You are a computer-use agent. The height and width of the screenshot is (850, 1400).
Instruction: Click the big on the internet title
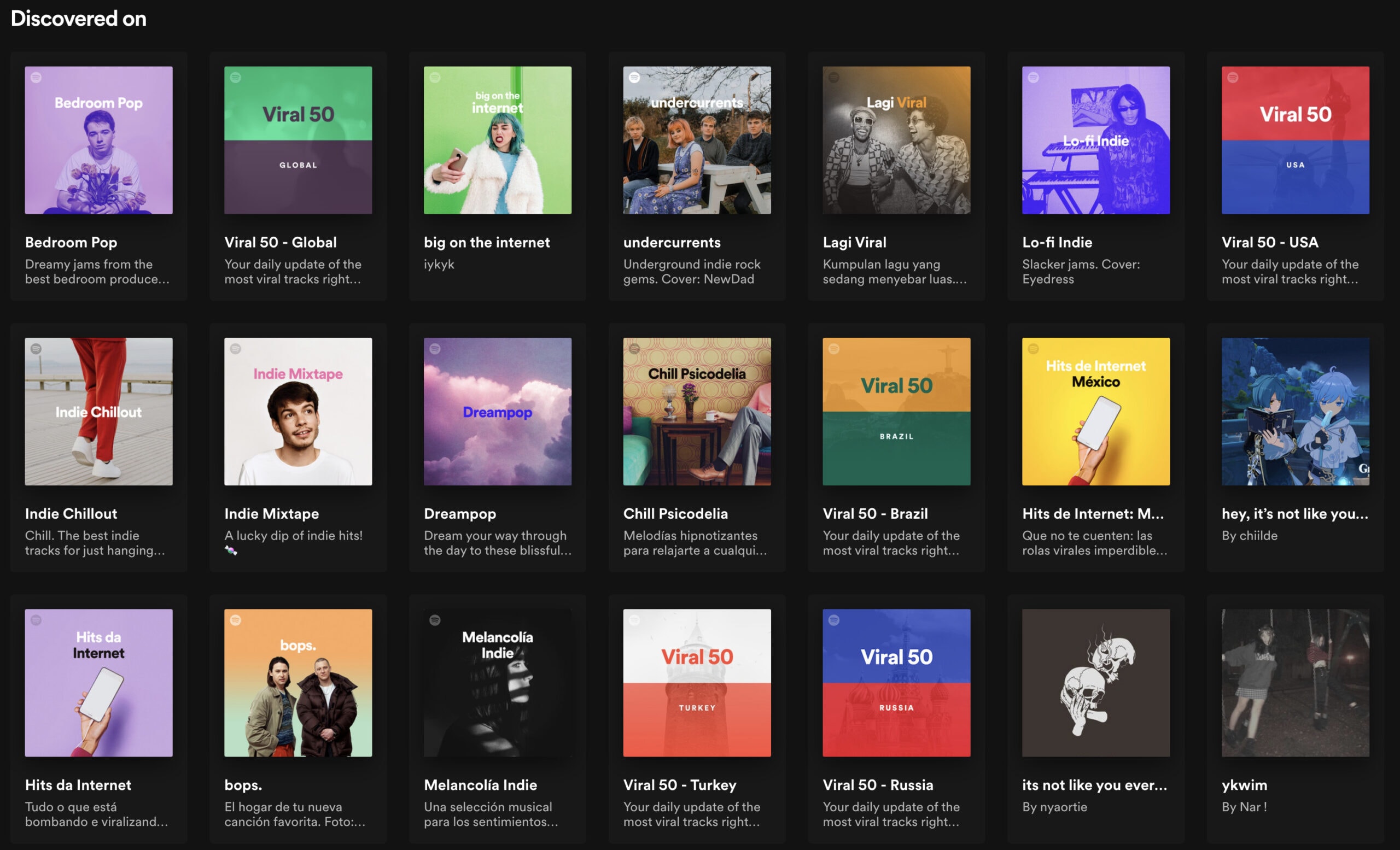coord(487,243)
